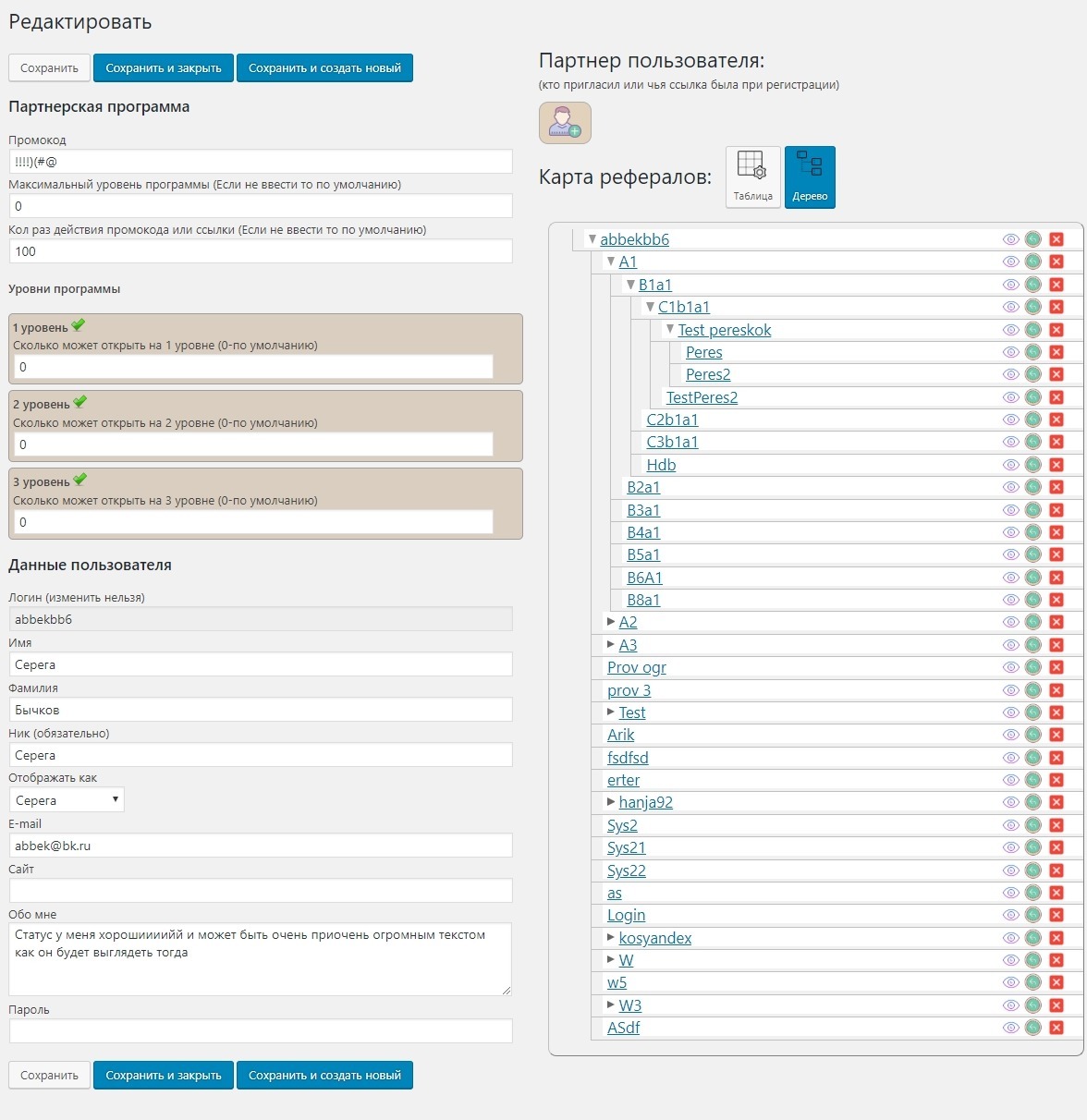Click the add partner user icon
The height and width of the screenshot is (1120, 1087).
[x=565, y=122]
